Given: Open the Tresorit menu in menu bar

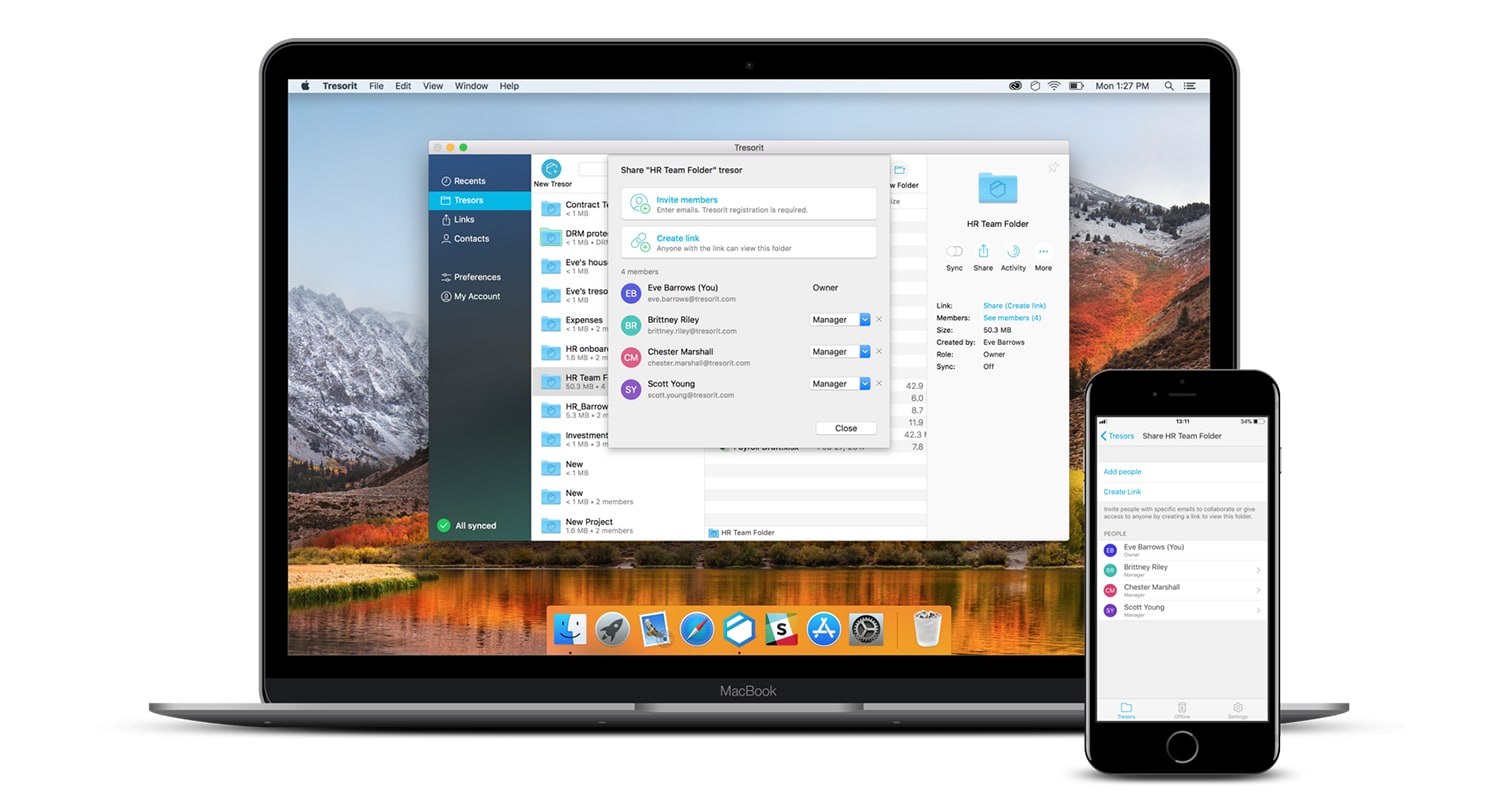Looking at the screenshot, I should tap(340, 86).
